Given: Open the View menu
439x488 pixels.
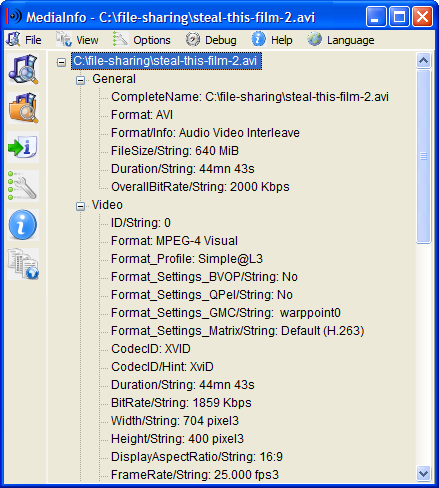Looking at the screenshot, I should (77, 40).
